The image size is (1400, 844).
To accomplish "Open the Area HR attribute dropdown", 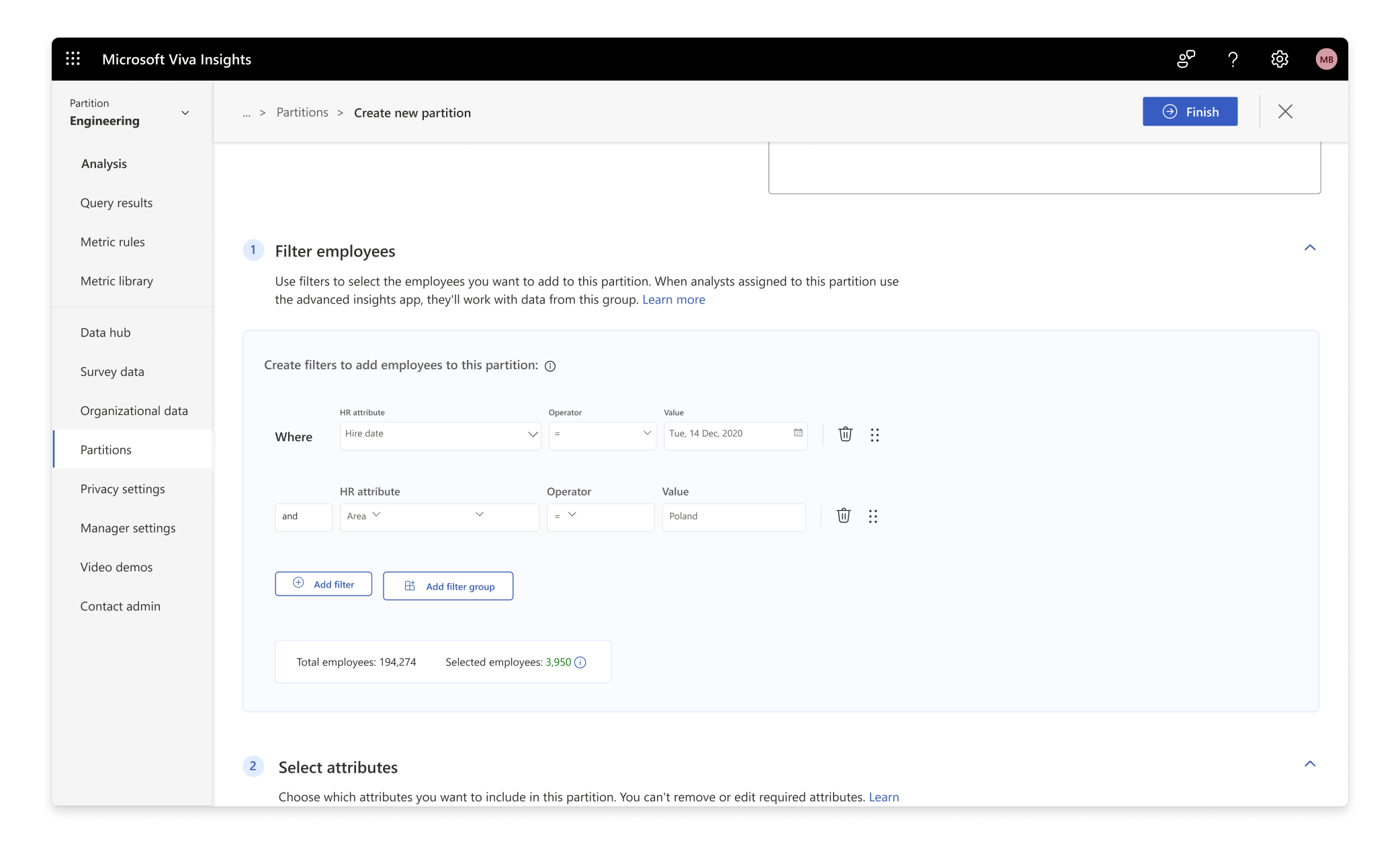I will pos(439,517).
